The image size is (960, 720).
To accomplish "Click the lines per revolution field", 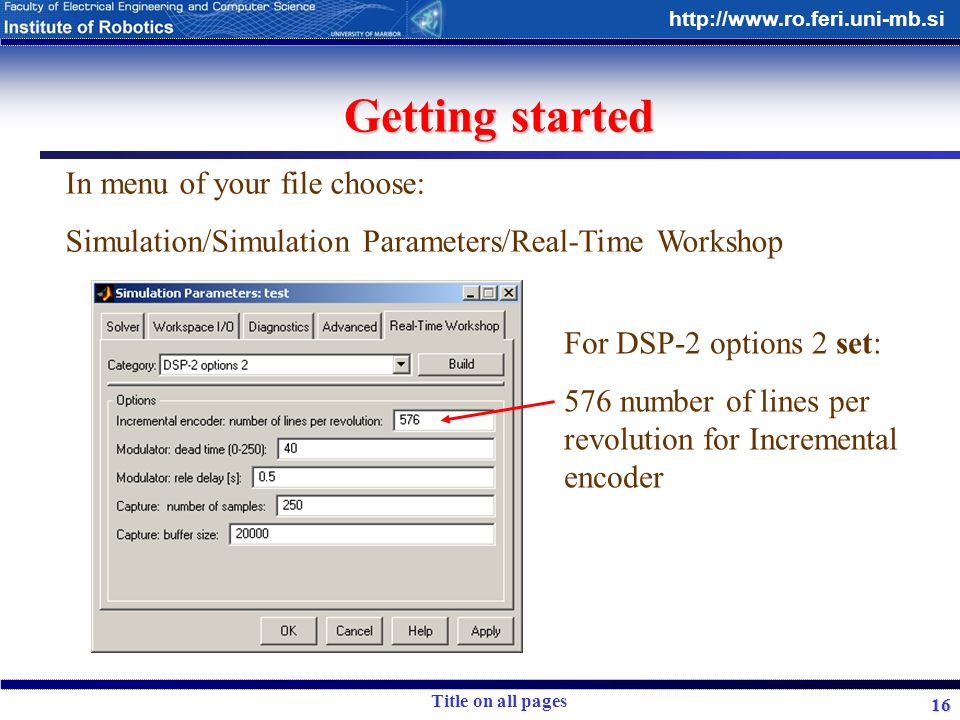I will [444, 420].
